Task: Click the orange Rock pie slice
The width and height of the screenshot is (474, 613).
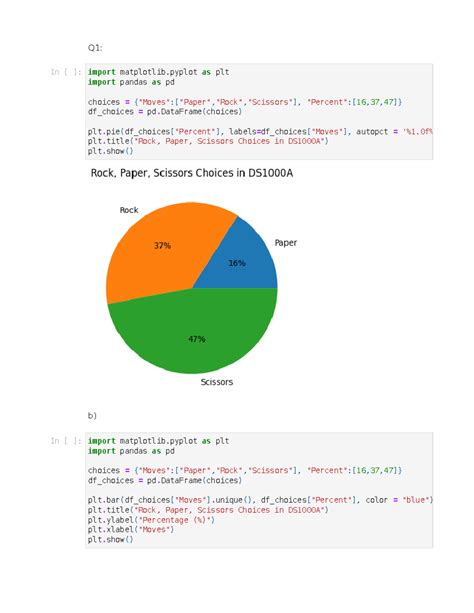Action: 156,250
